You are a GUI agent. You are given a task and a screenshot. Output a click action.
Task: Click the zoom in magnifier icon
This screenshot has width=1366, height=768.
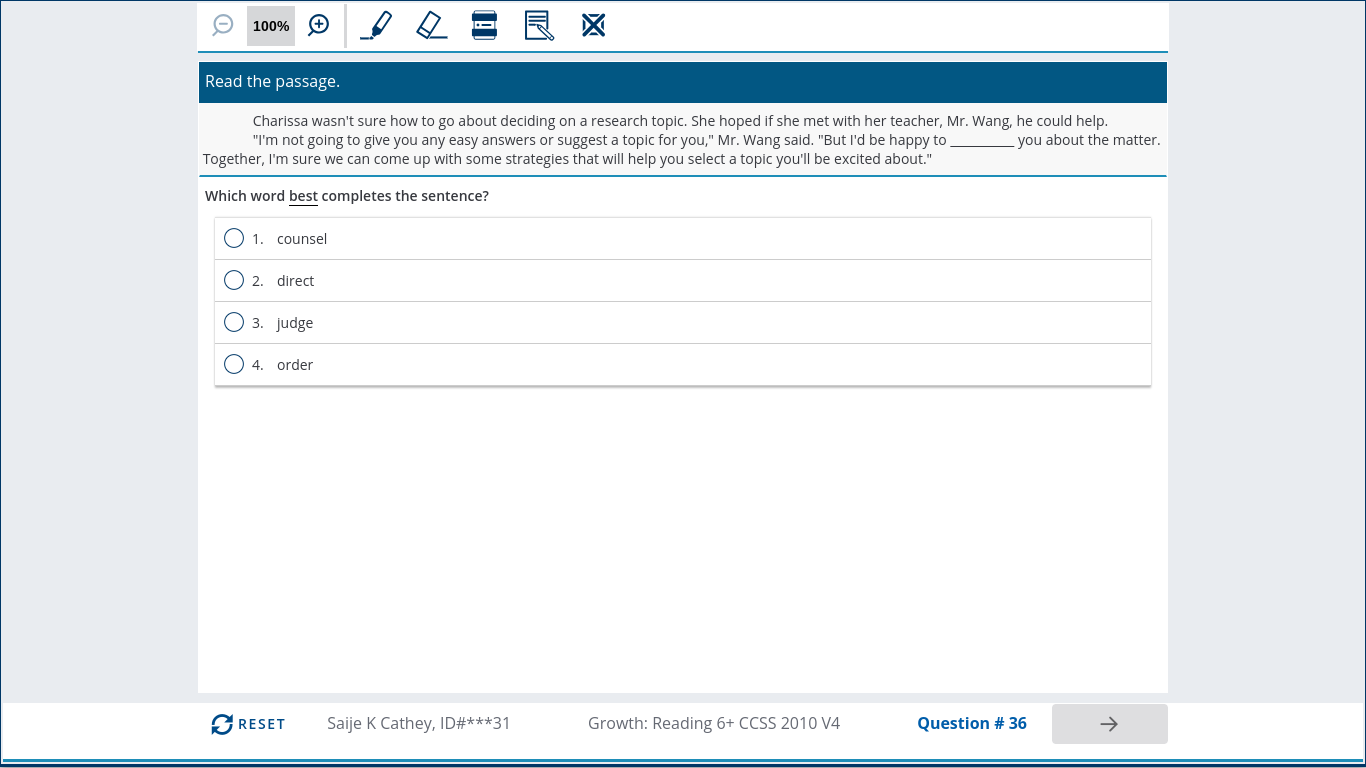318,26
